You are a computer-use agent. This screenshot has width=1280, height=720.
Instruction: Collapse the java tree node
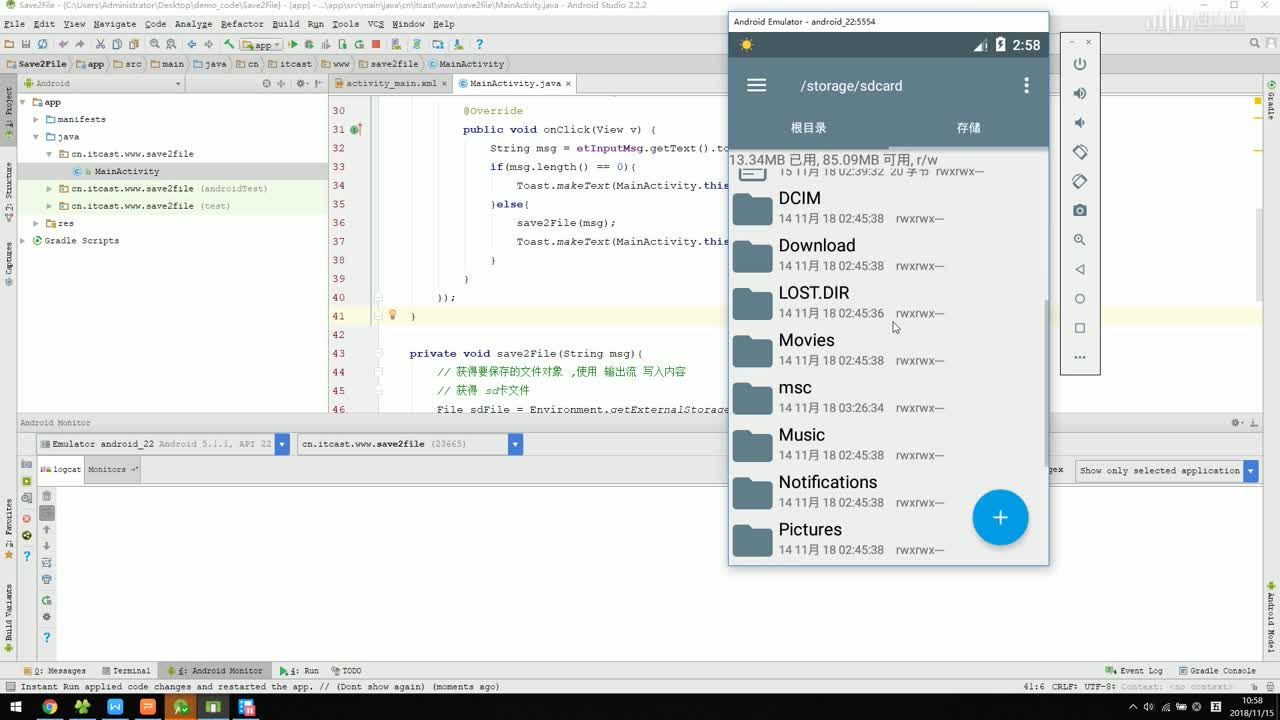[36, 136]
